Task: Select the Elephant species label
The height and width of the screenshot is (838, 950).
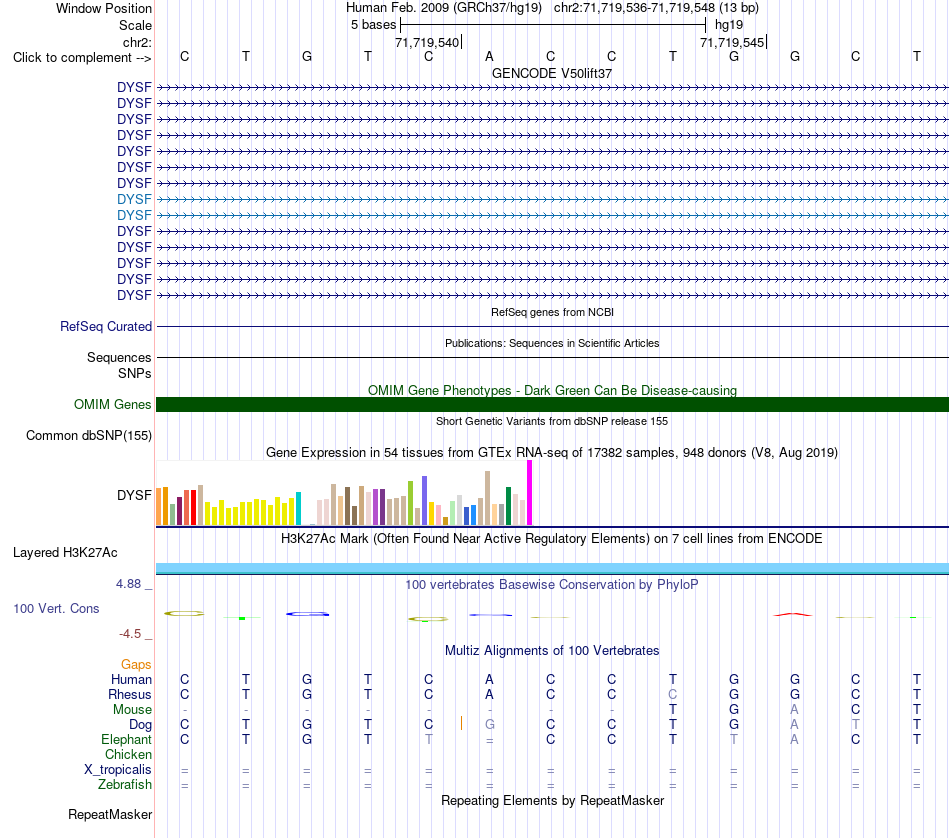Action: click(x=126, y=739)
